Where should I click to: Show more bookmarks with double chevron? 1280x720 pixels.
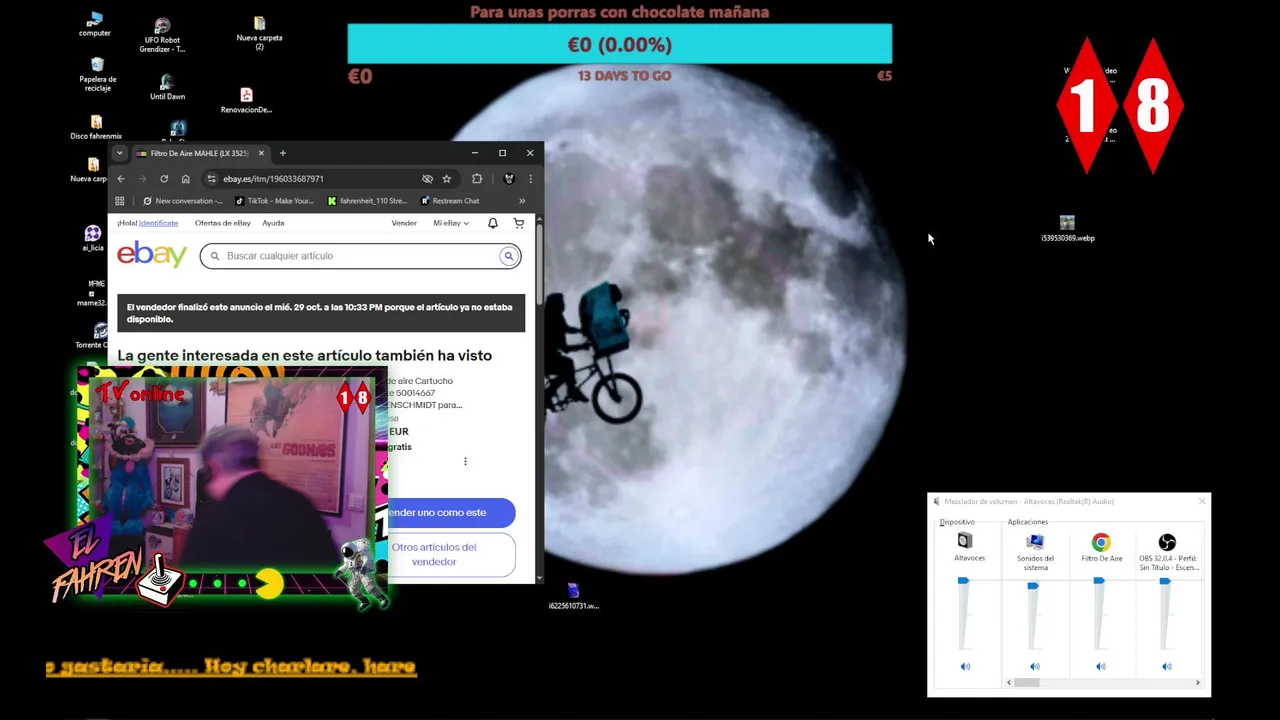click(x=521, y=201)
